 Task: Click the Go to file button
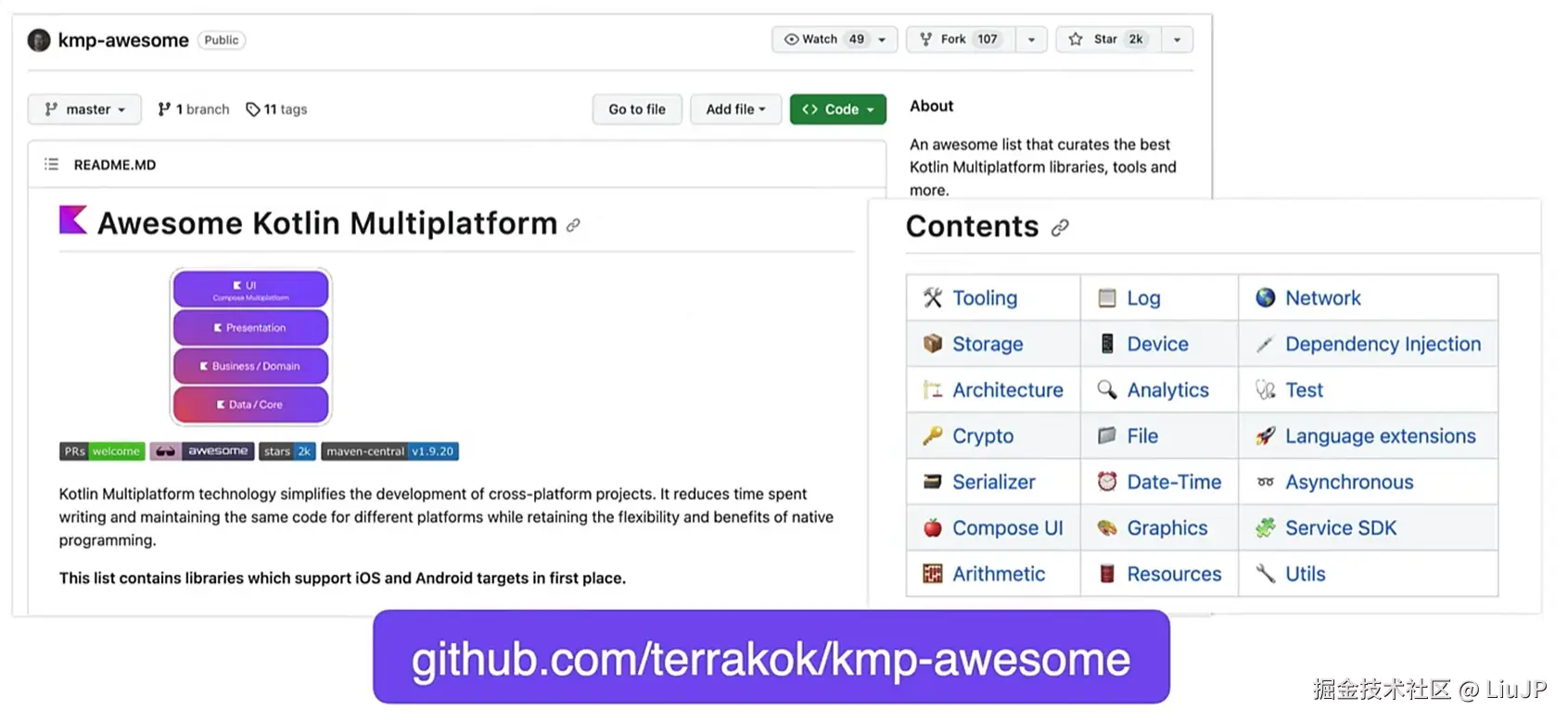[x=637, y=109]
